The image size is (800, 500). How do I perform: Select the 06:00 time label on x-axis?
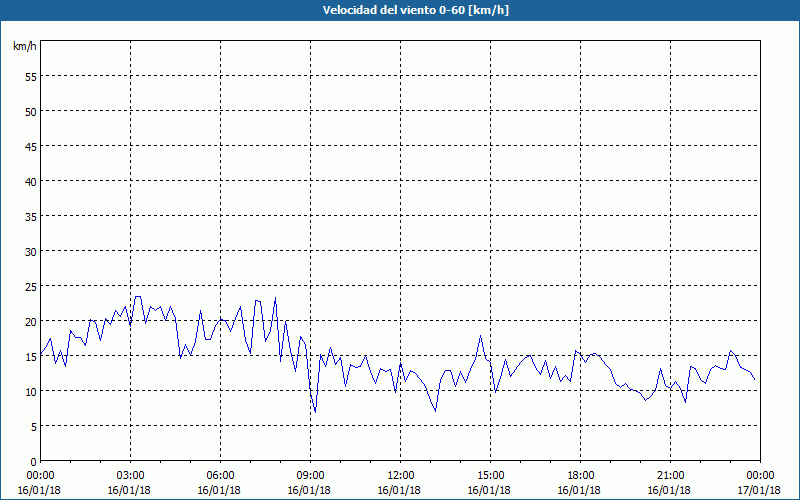(x=220, y=475)
